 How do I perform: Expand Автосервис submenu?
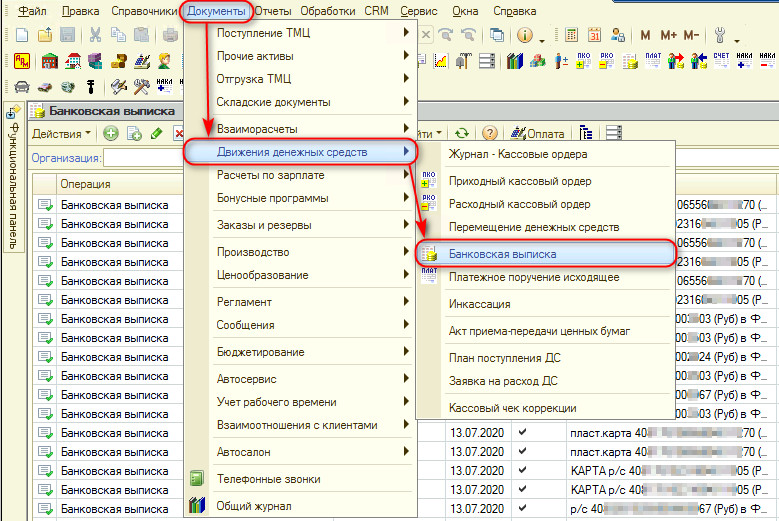pos(300,379)
